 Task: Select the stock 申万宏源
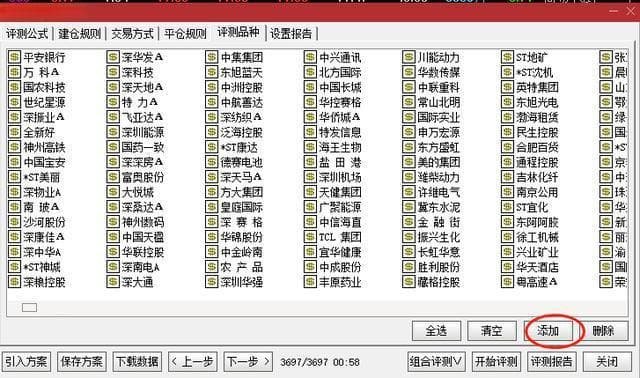[x=438, y=132]
